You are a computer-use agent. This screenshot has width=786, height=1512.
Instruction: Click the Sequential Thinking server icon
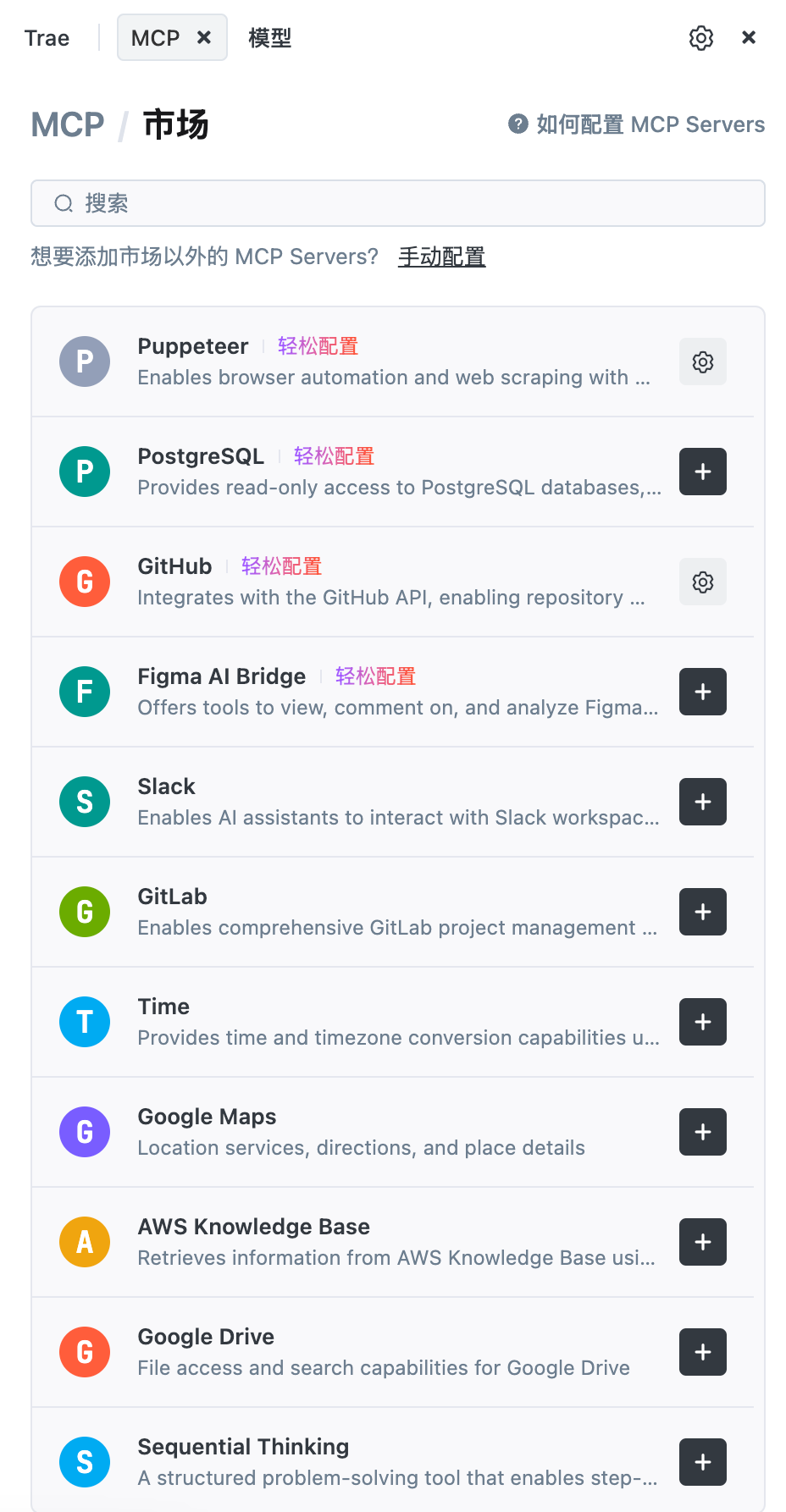(x=85, y=1462)
